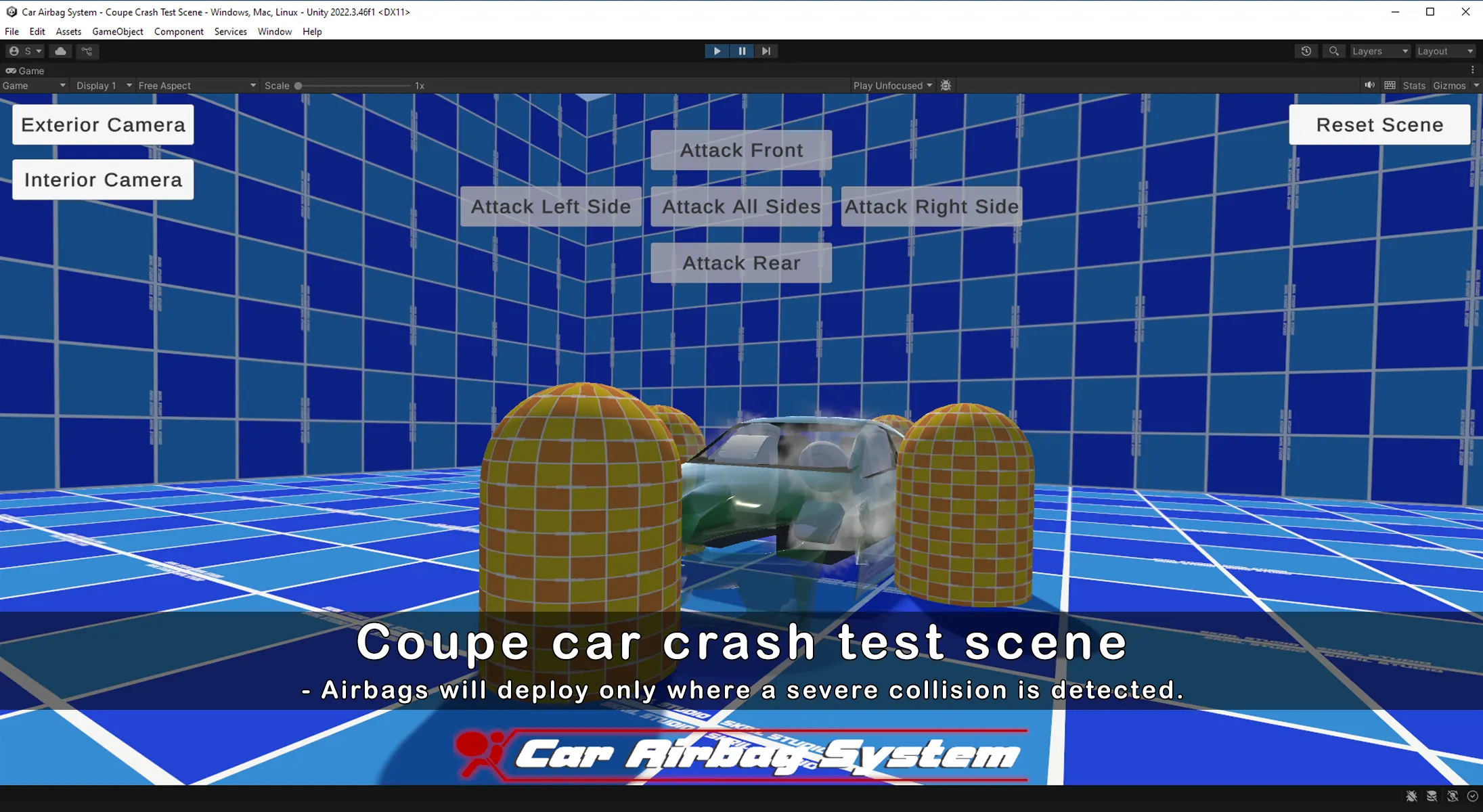The height and width of the screenshot is (812, 1483).
Task: Mute the Game view audio
Action: click(x=1369, y=85)
